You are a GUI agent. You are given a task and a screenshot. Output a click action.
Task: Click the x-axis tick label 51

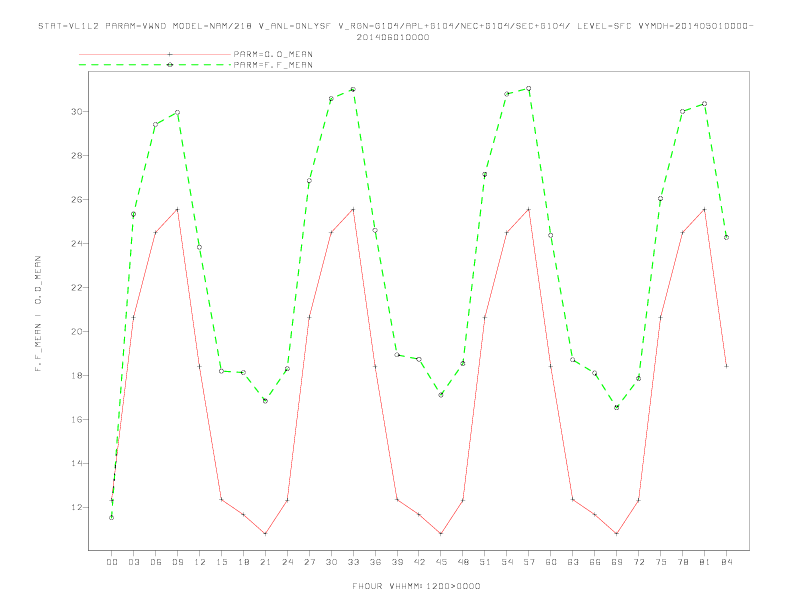click(485, 562)
